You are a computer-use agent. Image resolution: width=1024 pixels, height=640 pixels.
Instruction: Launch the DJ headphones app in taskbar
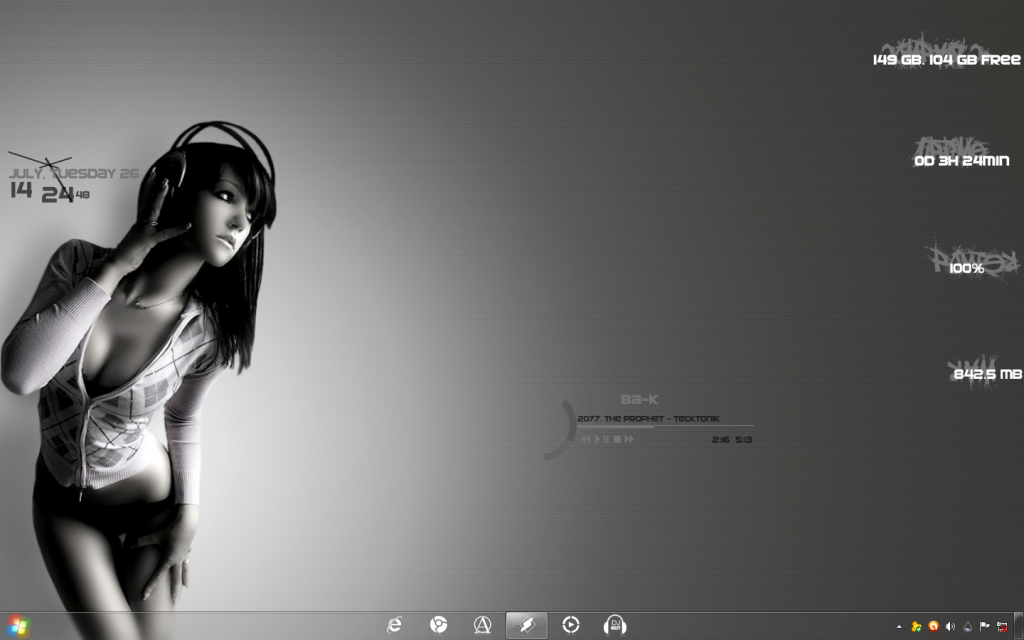click(615, 626)
